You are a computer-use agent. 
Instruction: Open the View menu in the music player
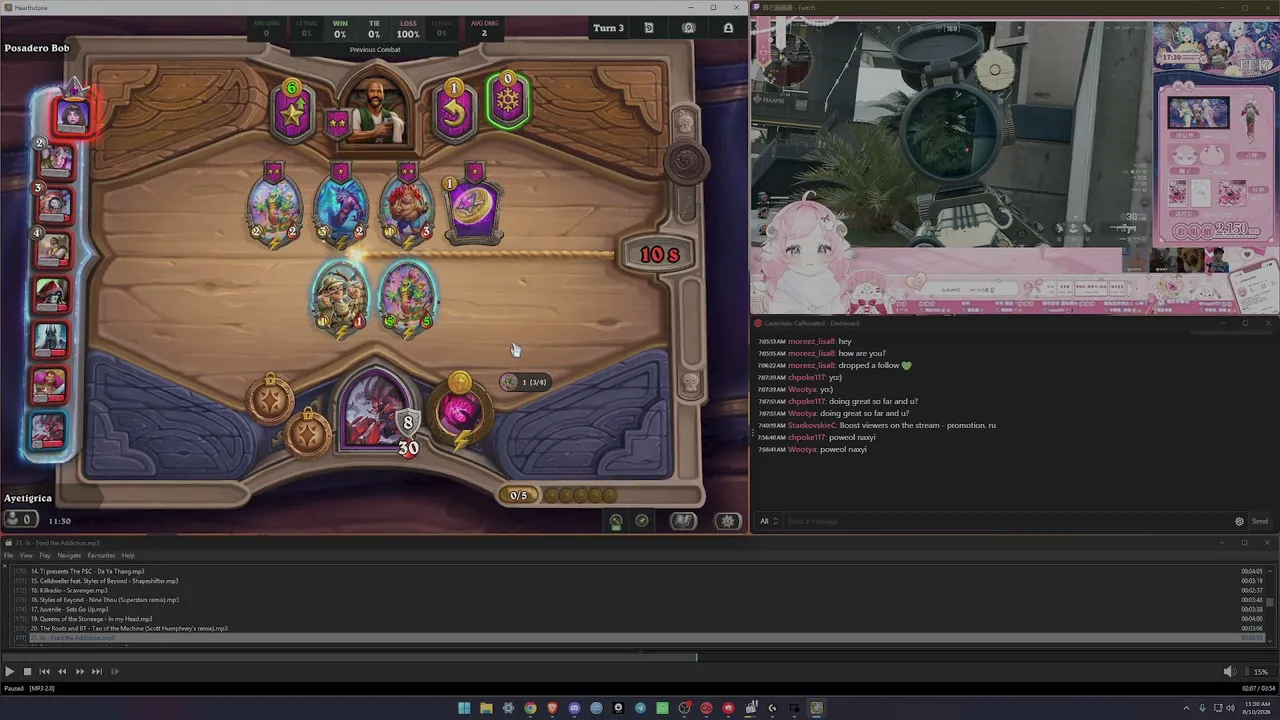(26, 556)
